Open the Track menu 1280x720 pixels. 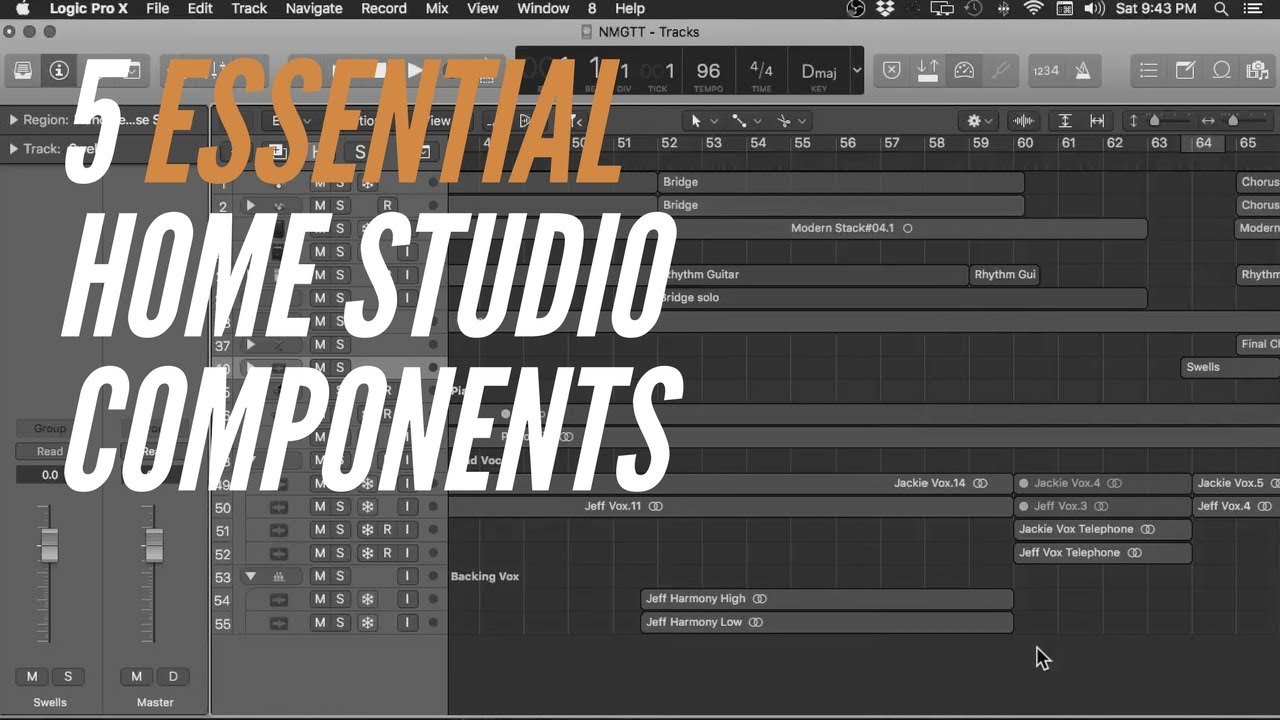(x=249, y=9)
